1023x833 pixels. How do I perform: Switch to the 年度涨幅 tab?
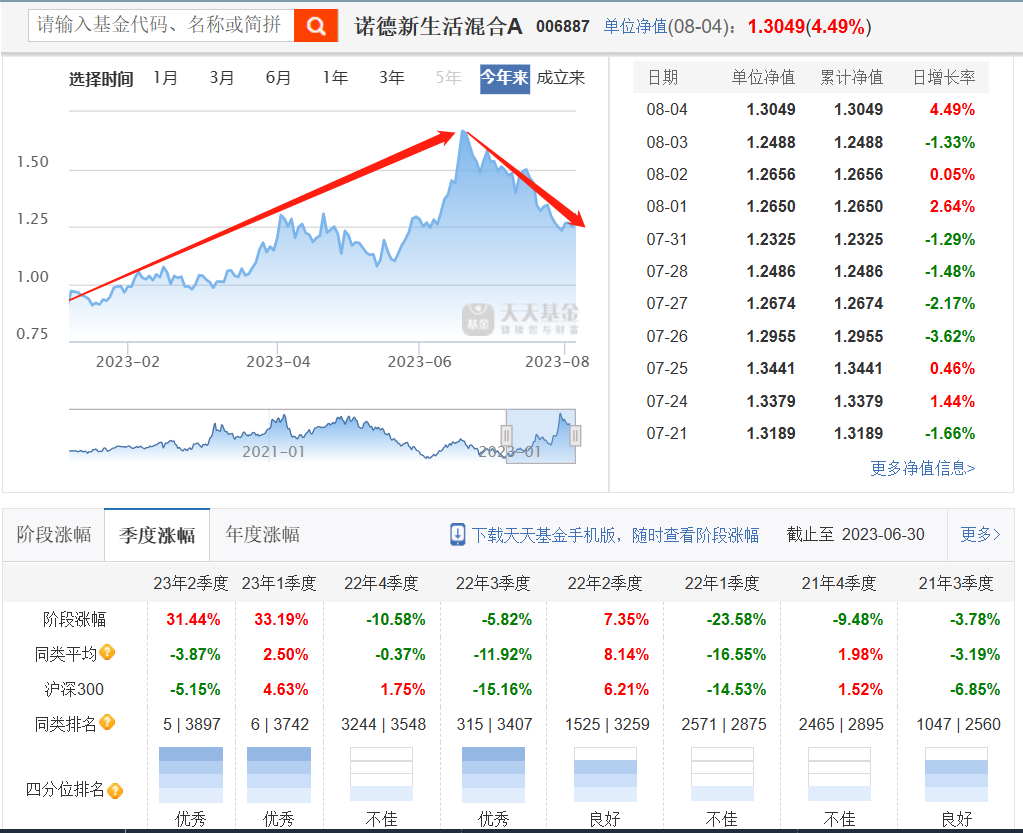262,535
